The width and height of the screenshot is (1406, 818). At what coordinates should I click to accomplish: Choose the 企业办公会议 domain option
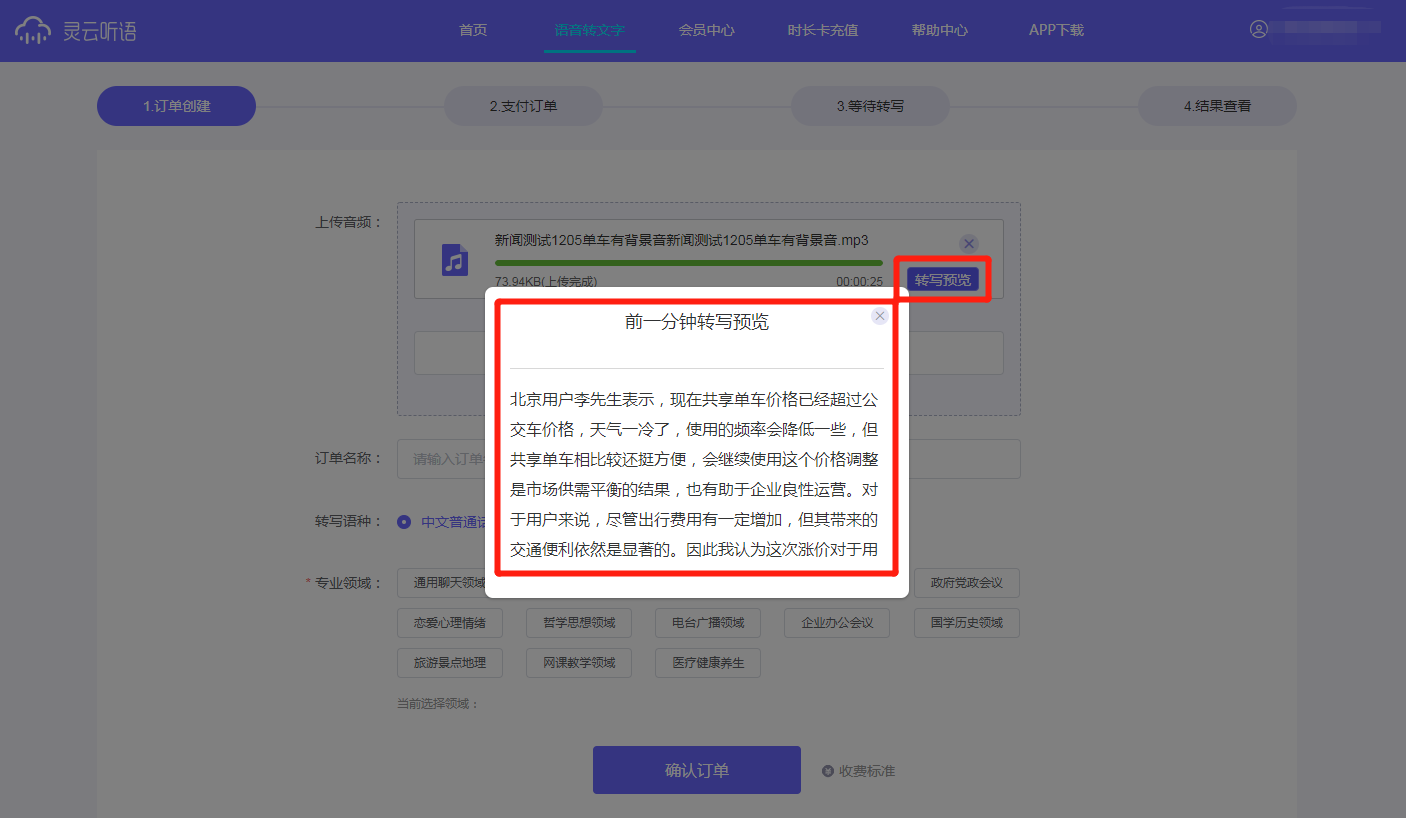point(837,623)
